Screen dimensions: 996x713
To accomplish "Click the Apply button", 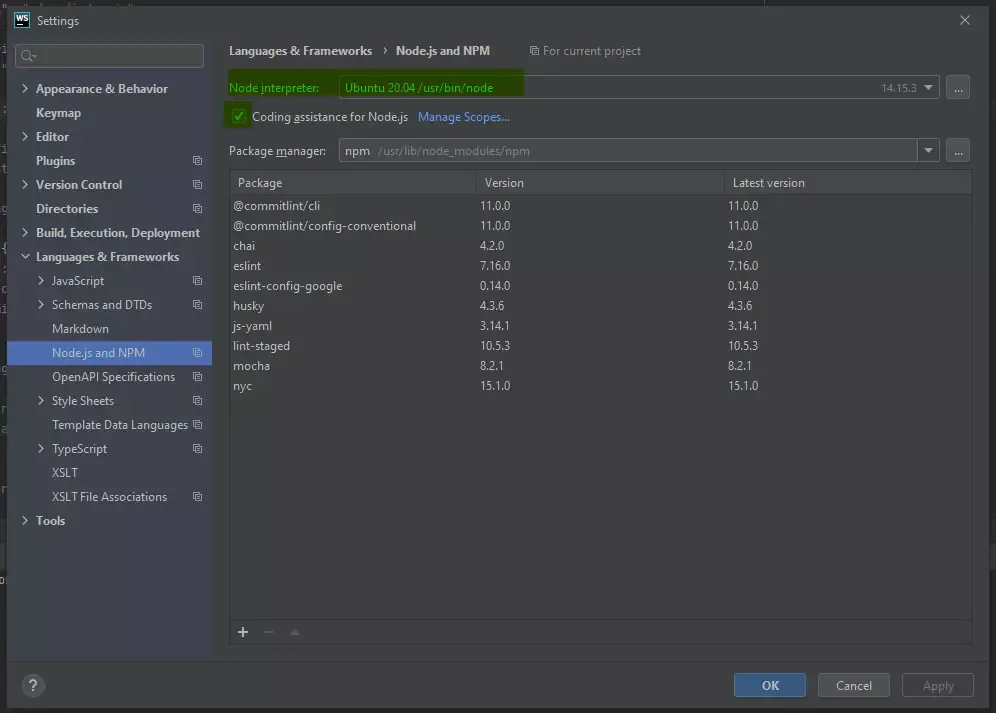I will 938,685.
